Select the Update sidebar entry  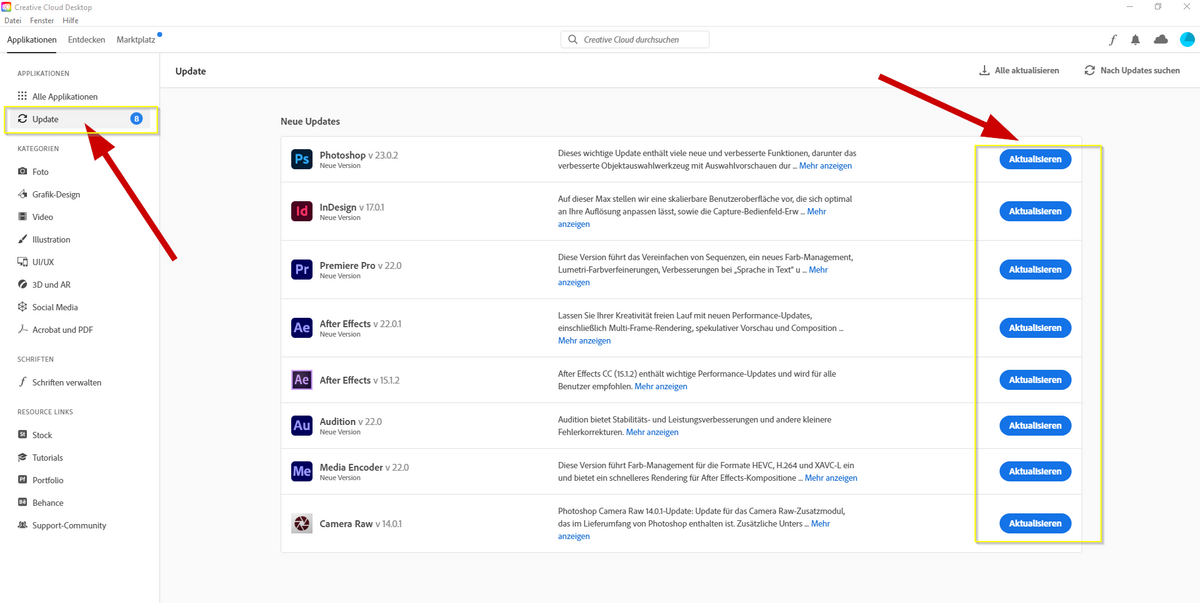pos(80,119)
